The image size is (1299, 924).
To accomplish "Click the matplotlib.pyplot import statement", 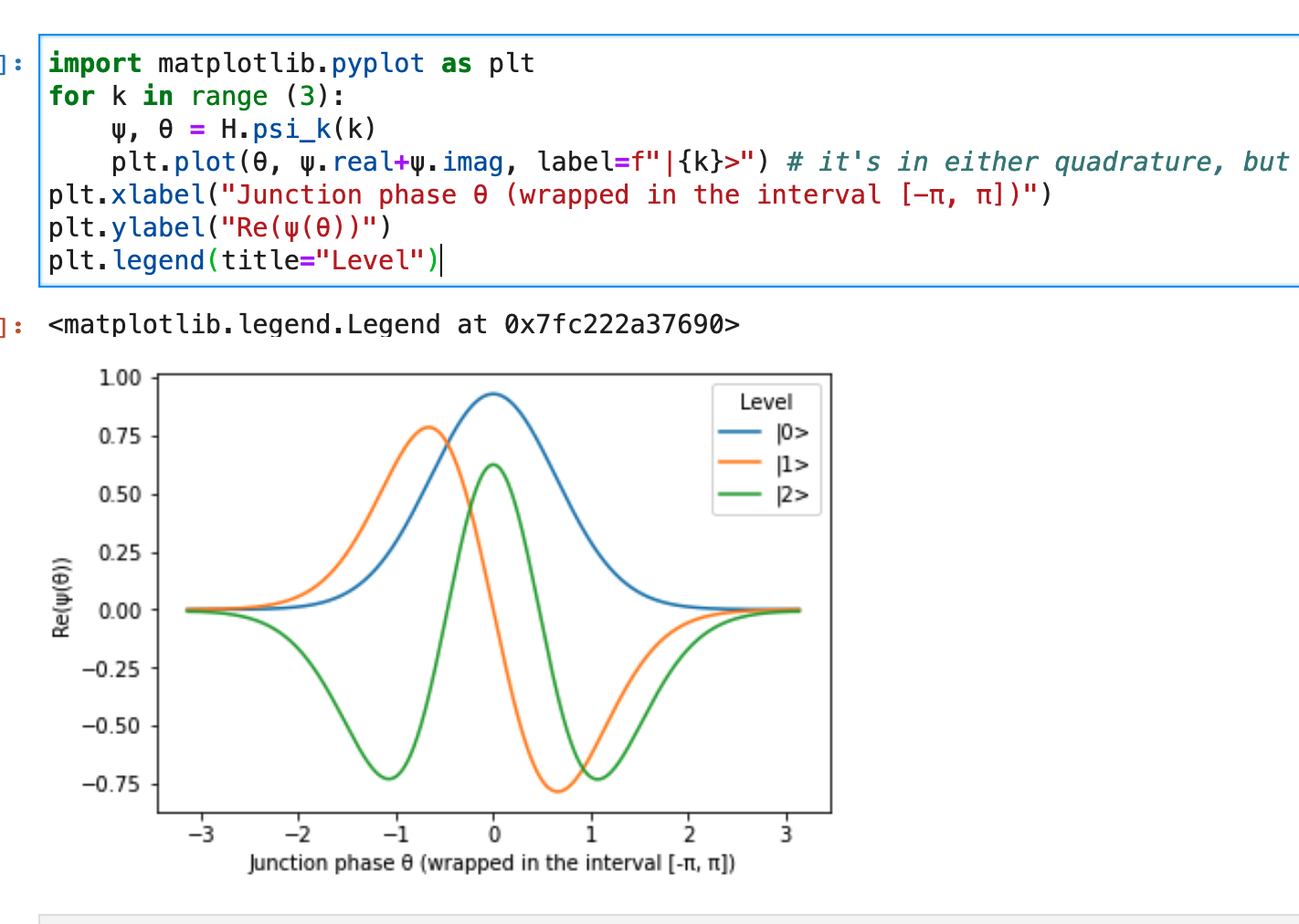I will pyautogui.click(x=290, y=63).
